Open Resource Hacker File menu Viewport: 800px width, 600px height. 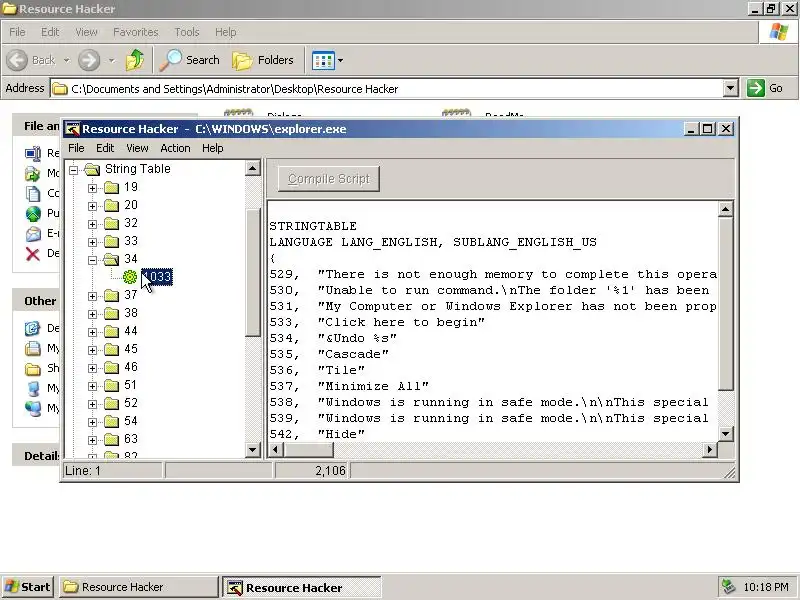[76, 148]
